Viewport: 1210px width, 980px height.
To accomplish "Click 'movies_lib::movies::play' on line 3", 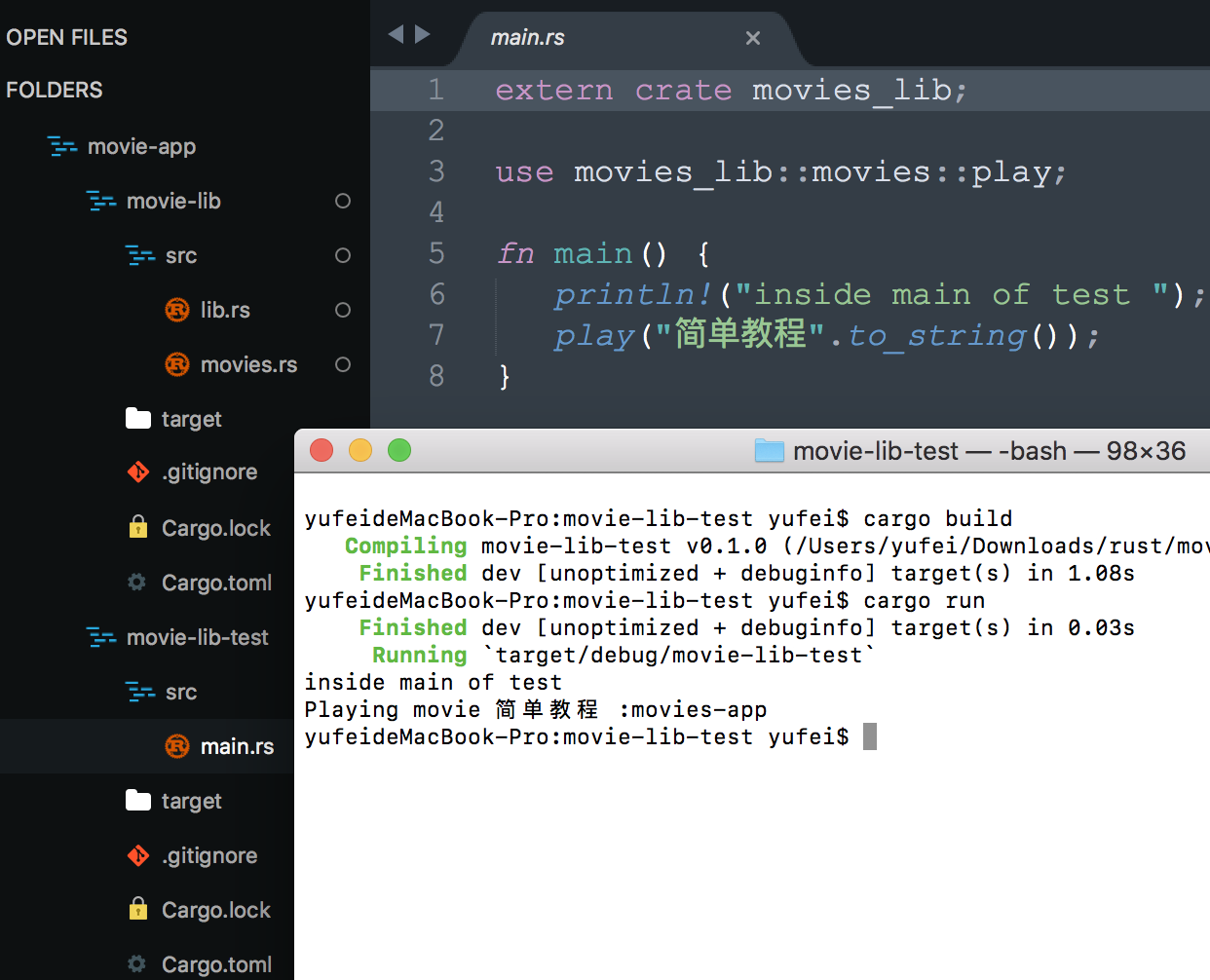I will [x=812, y=172].
